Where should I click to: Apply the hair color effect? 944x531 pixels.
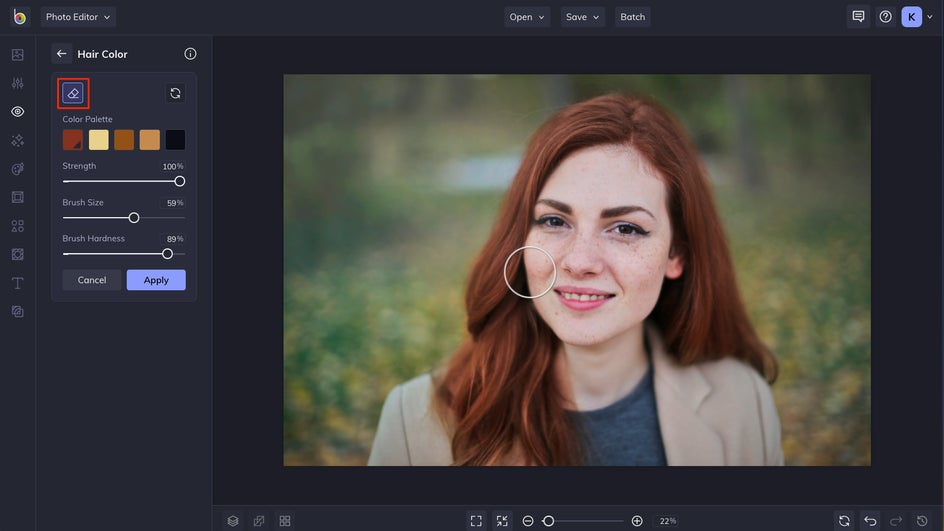click(x=156, y=280)
